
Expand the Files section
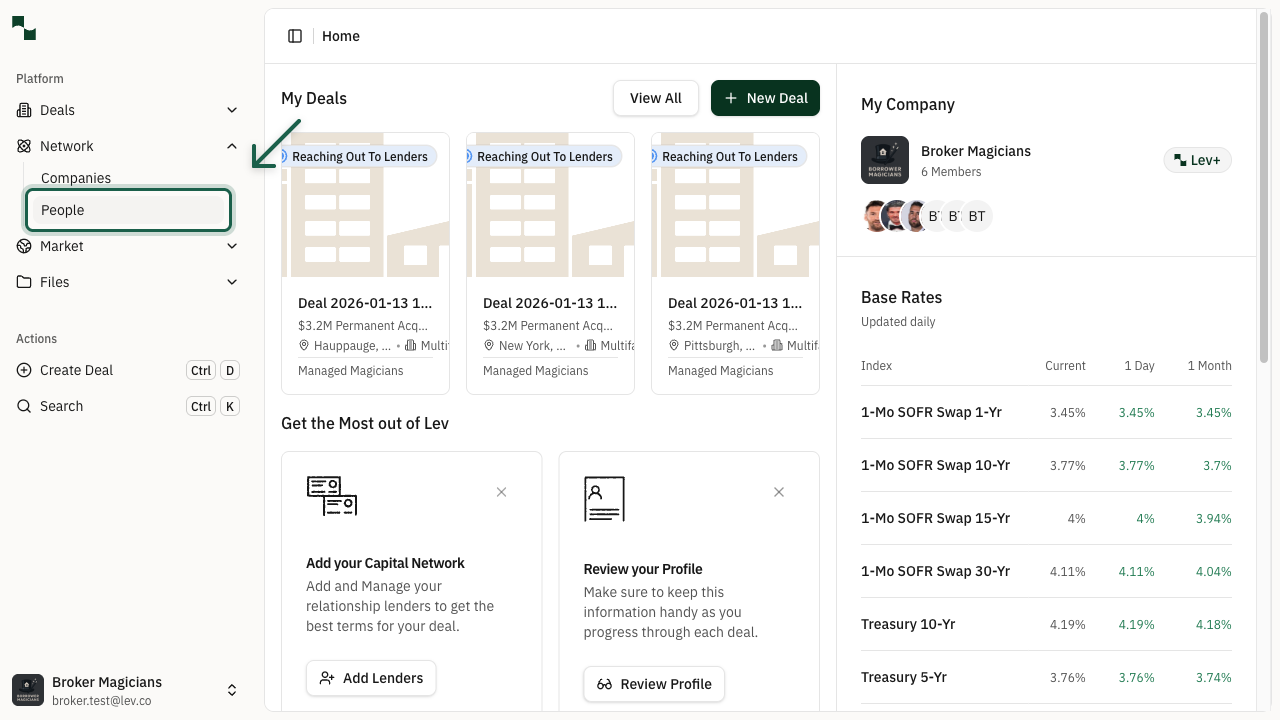pyautogui.click(x=232, y=282)
